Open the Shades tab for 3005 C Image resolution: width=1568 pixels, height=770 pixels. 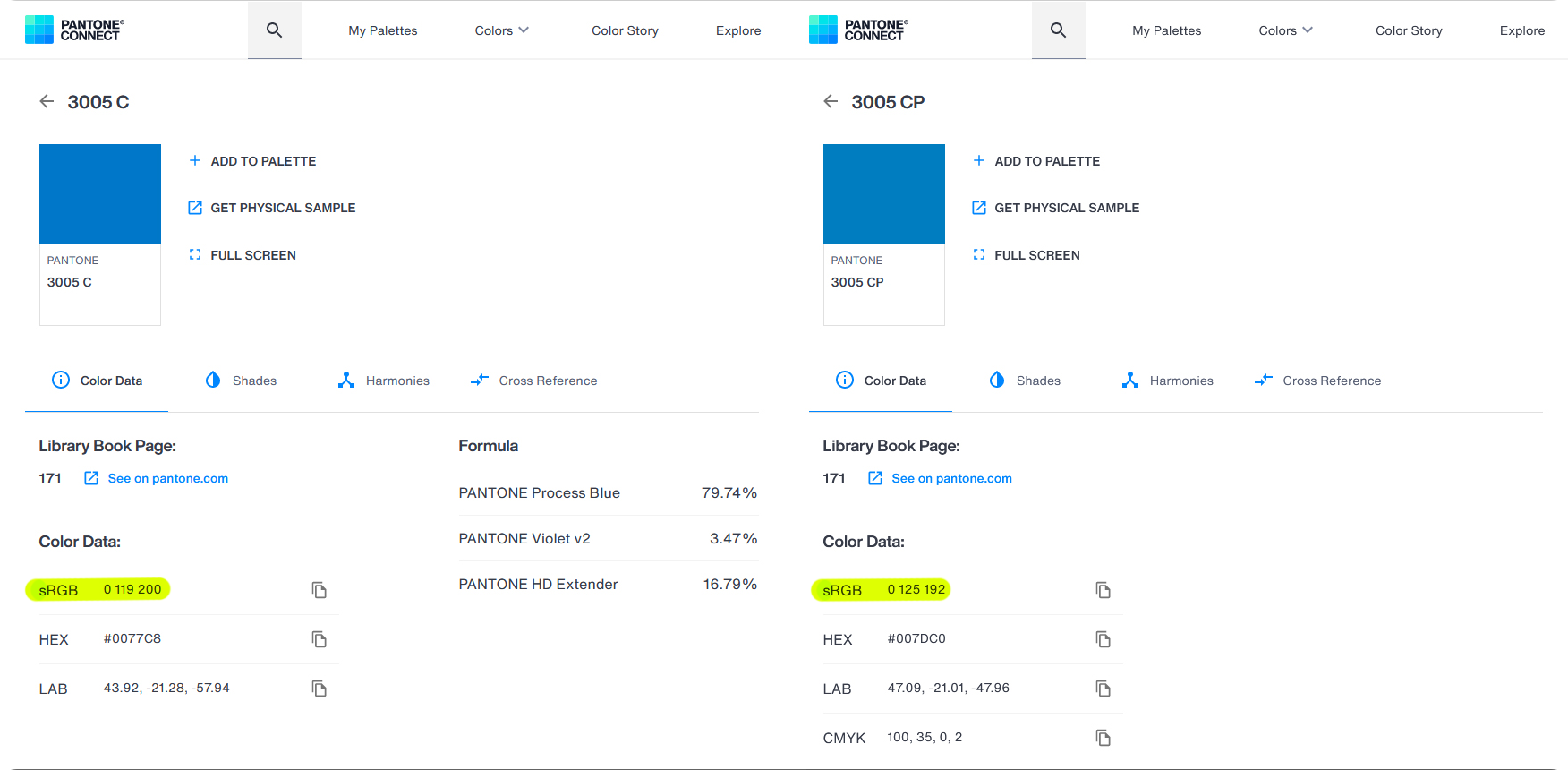pyautogui.click(x=242, y=381)
